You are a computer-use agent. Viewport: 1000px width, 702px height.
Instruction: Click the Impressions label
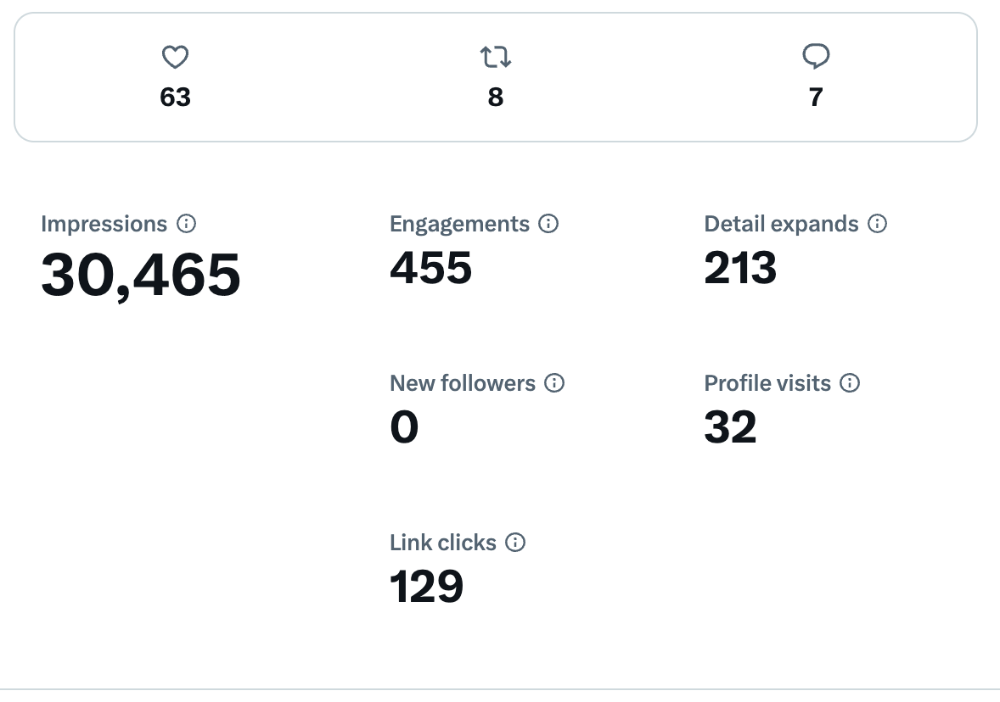tap(104, 224)
